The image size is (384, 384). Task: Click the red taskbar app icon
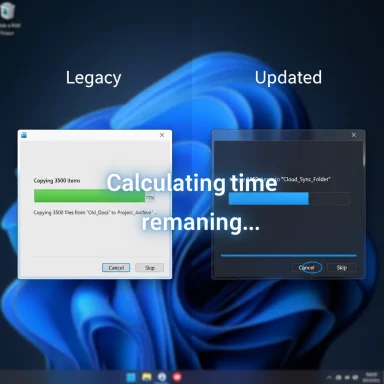click(177, 377)
